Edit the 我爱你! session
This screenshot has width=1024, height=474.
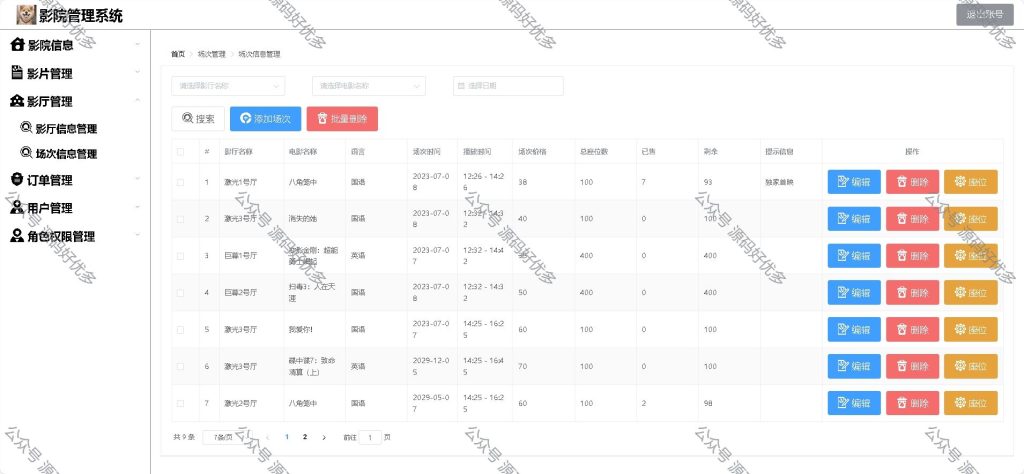[x=854, y=330]
